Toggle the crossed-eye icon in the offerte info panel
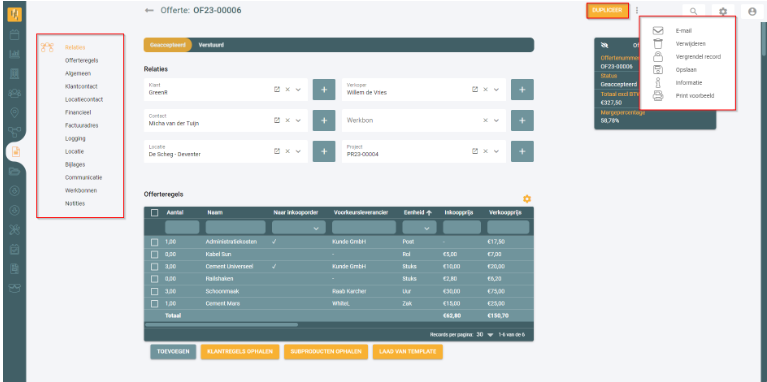Viewport: 767px width, 382px height. (x=605, y=45)
